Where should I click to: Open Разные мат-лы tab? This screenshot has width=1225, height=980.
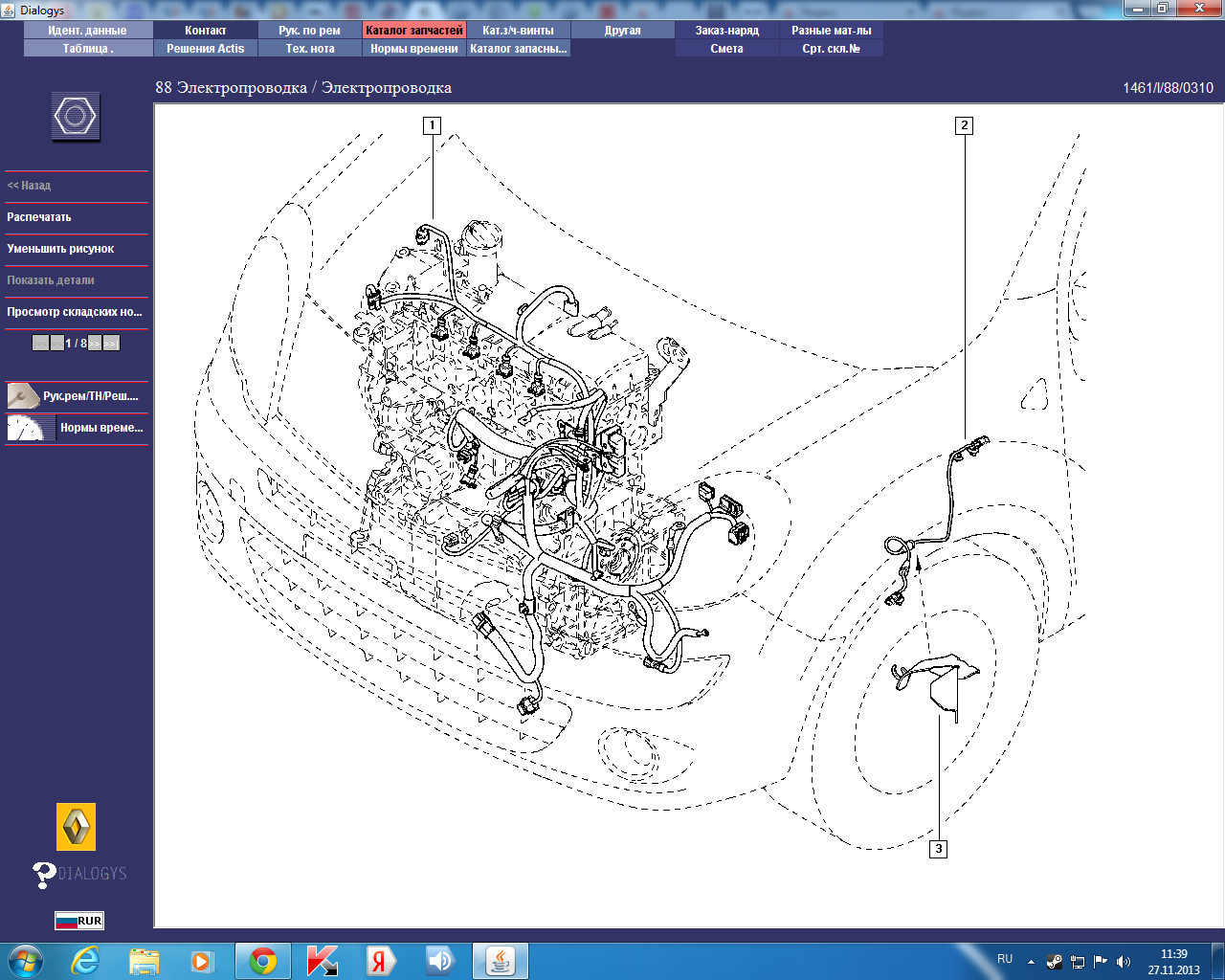[832, 31]
